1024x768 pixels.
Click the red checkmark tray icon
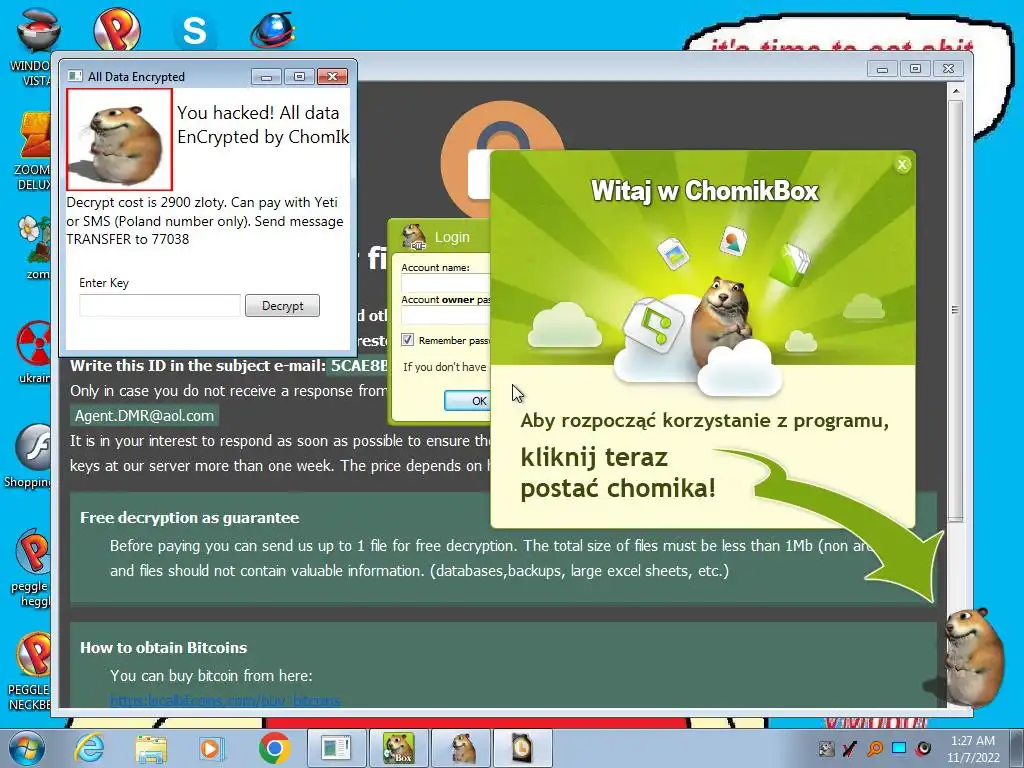[850, 748]
